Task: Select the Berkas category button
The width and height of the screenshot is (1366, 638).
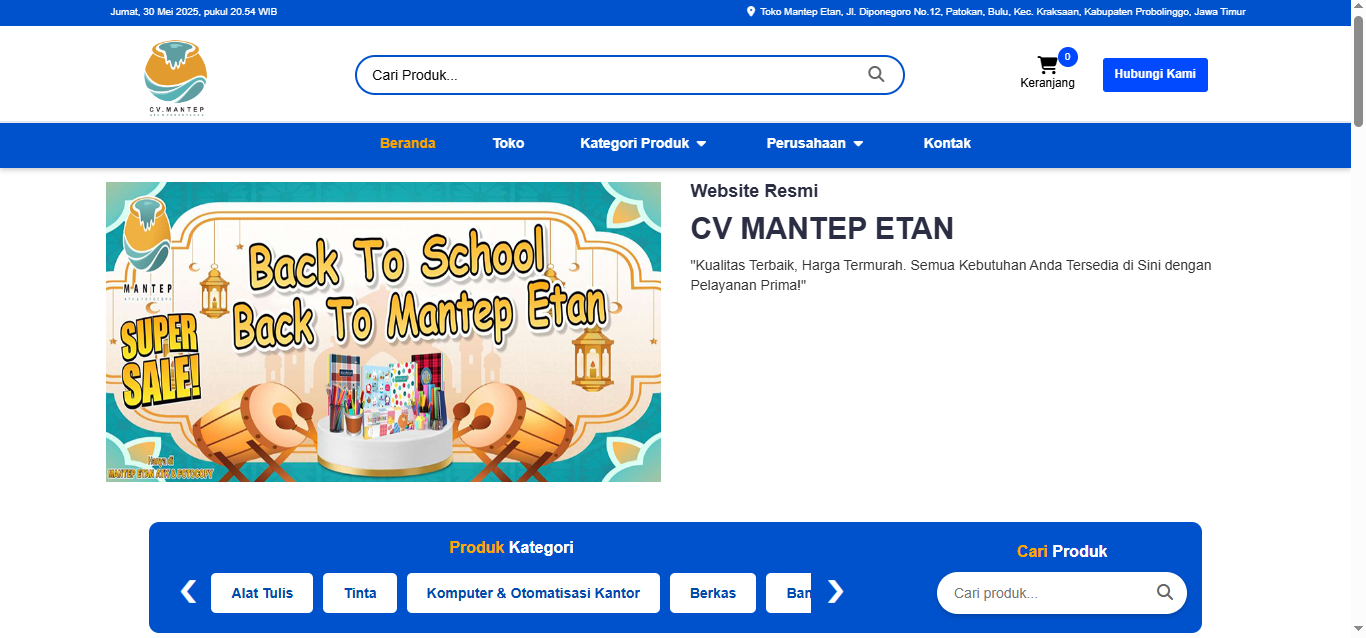Action: [713, 593]
